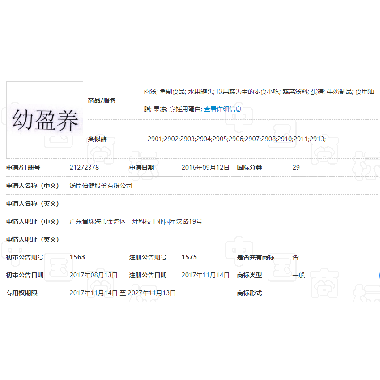This screenshot has height=380, width=380.
Task: Click the 商标形式 label
Action: tap(249, 293)
